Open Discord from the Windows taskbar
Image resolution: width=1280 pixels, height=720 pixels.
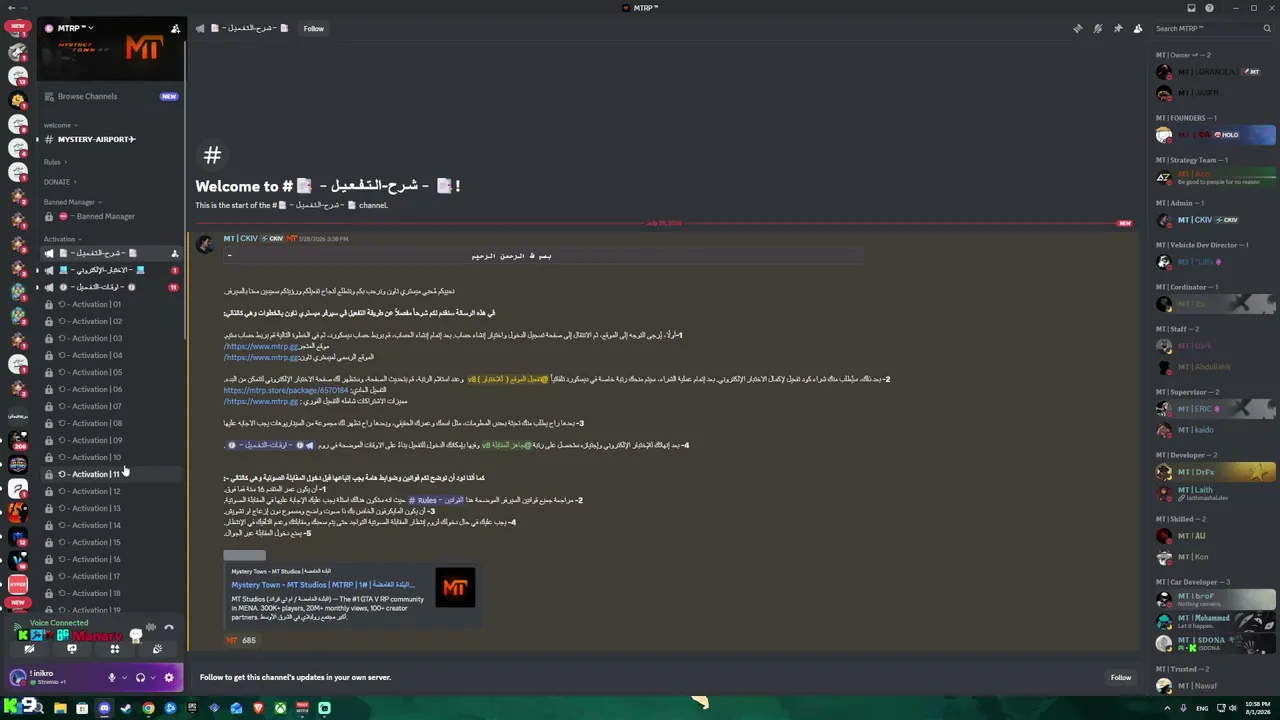coord(104,708)
